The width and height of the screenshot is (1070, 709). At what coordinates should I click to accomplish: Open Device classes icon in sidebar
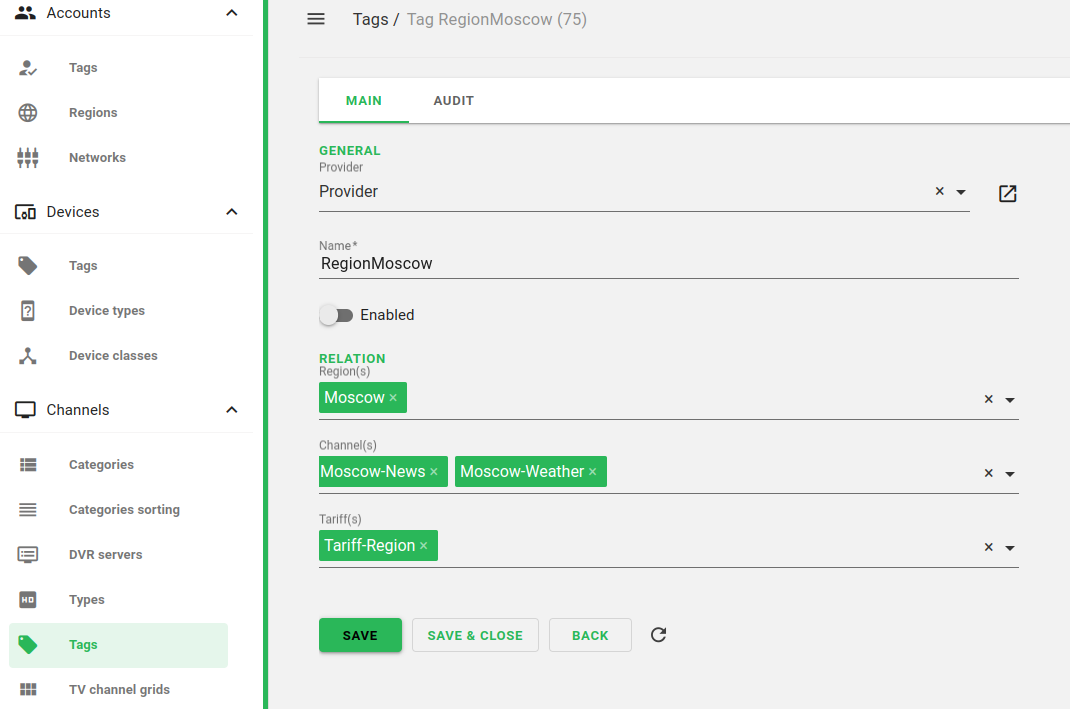[x=28, y=356]
